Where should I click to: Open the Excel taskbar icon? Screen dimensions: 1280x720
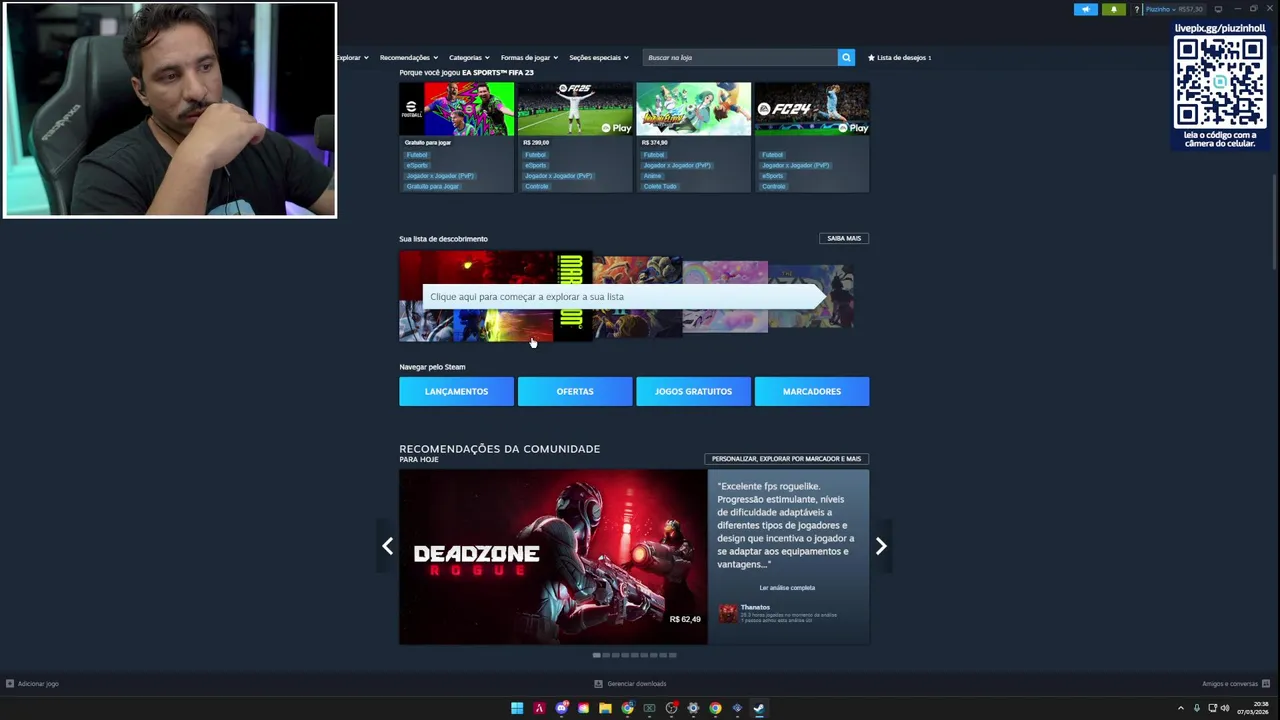[x=649, y=708]
